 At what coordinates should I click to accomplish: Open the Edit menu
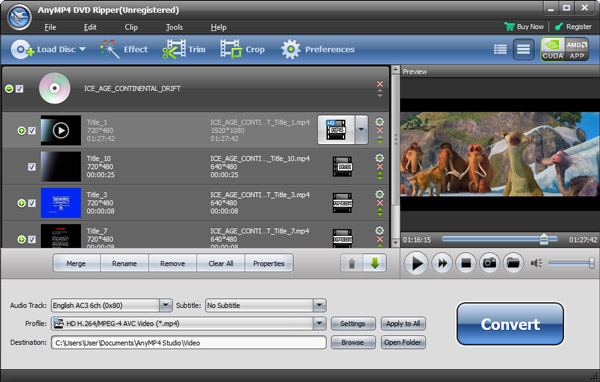[90, 27]
